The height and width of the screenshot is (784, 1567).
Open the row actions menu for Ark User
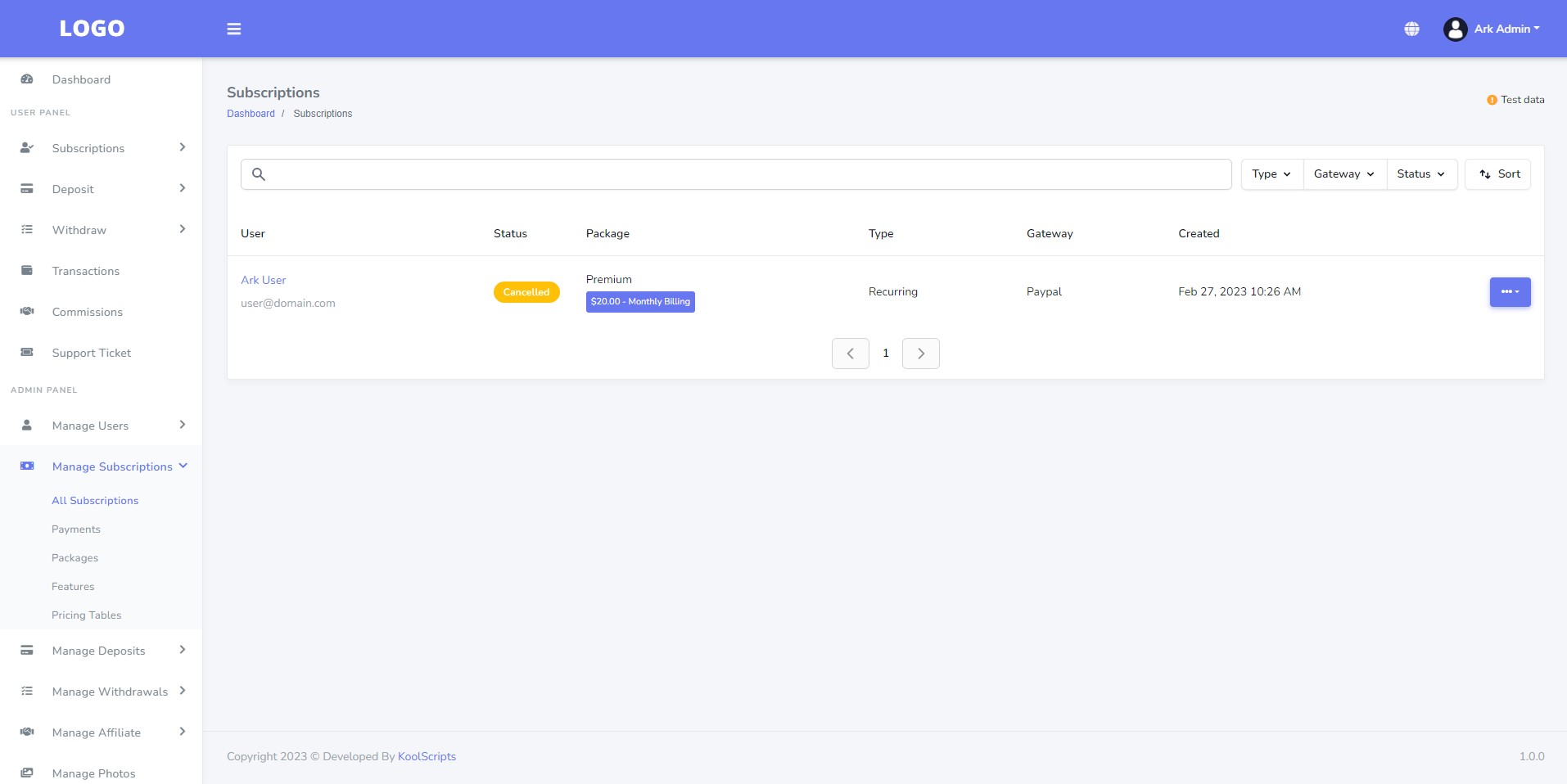tap(1509, 291)
